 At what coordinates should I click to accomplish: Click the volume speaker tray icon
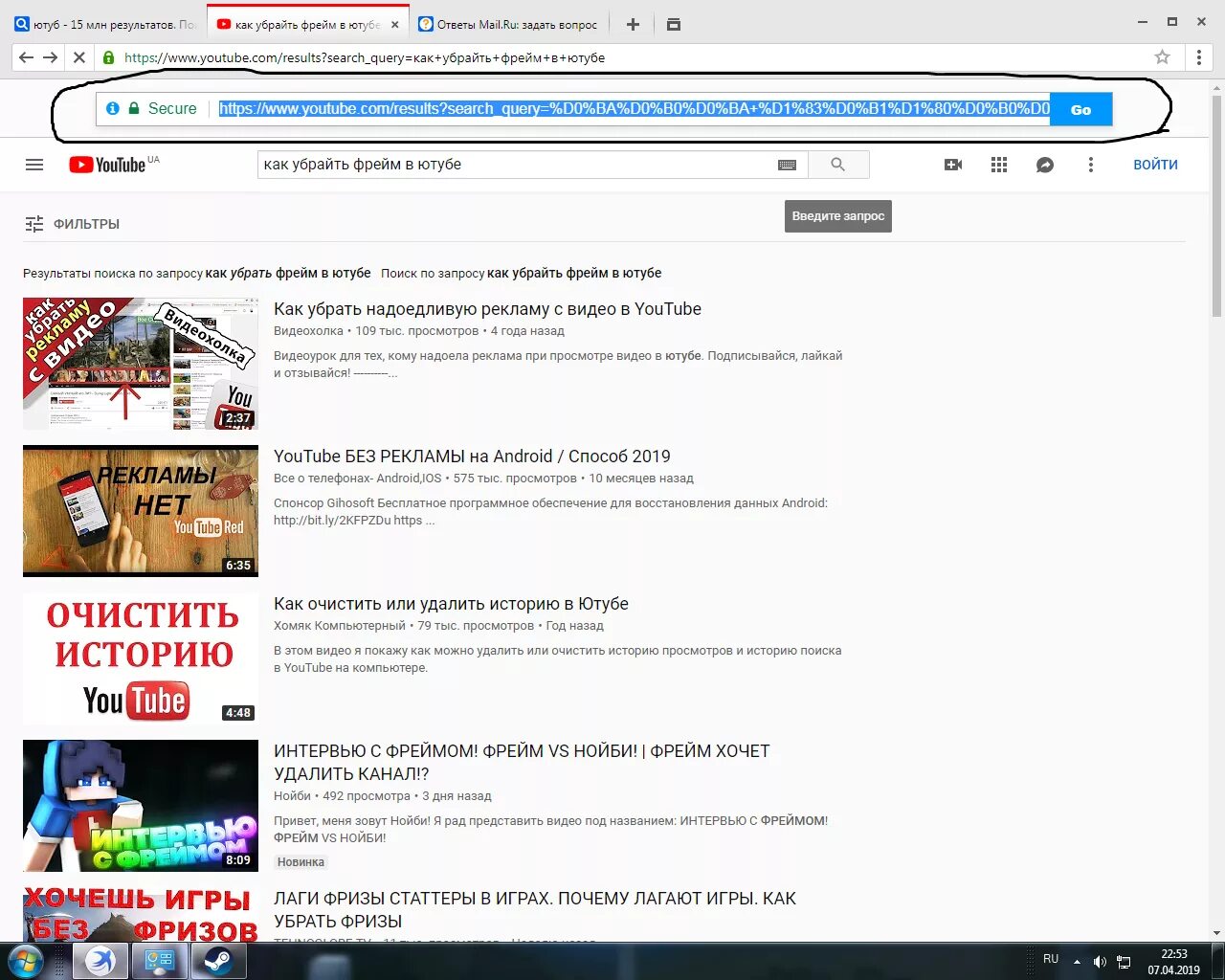pyautogui.click(x=1100, y=962)
